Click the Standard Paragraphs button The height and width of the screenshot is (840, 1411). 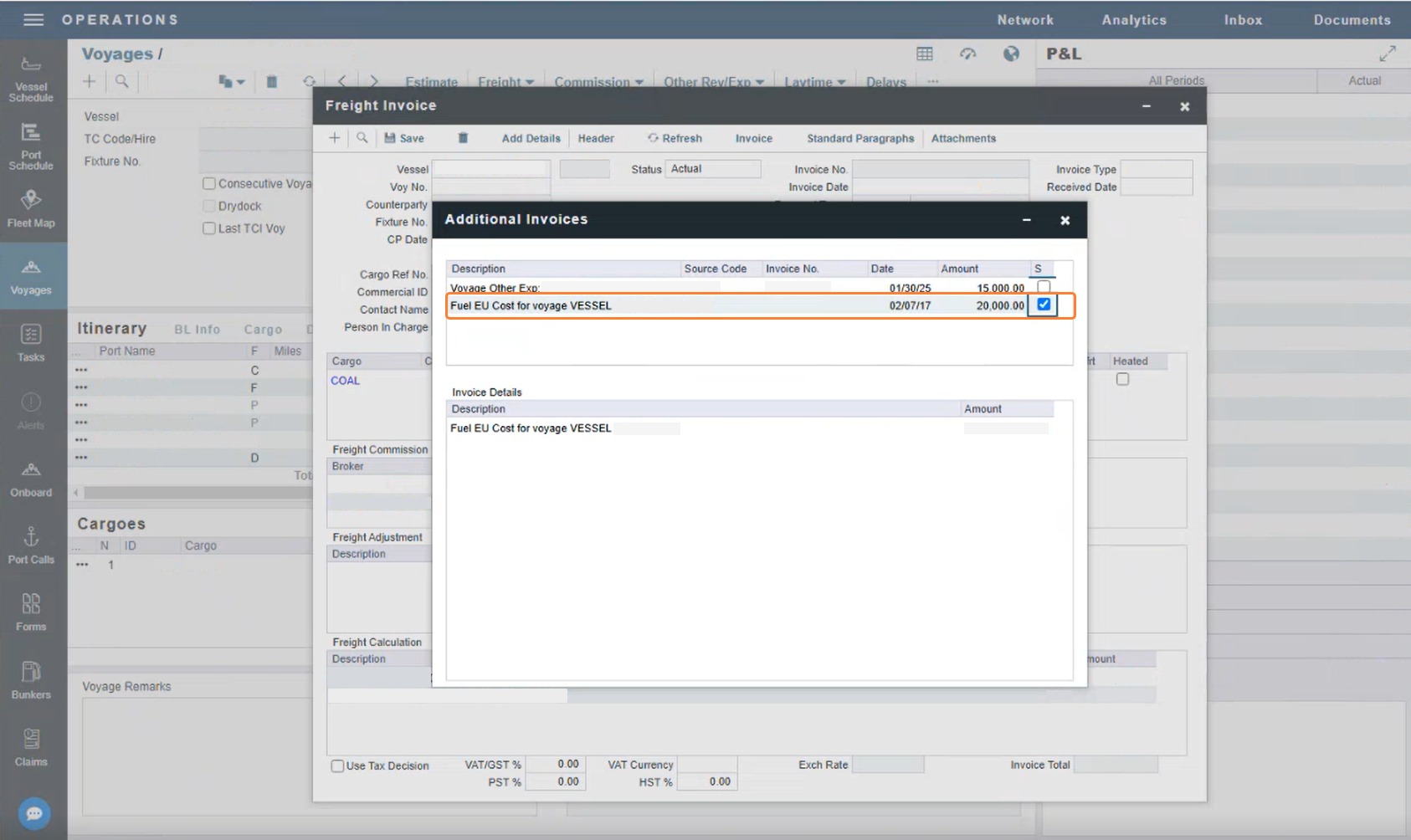click(859, 138)
